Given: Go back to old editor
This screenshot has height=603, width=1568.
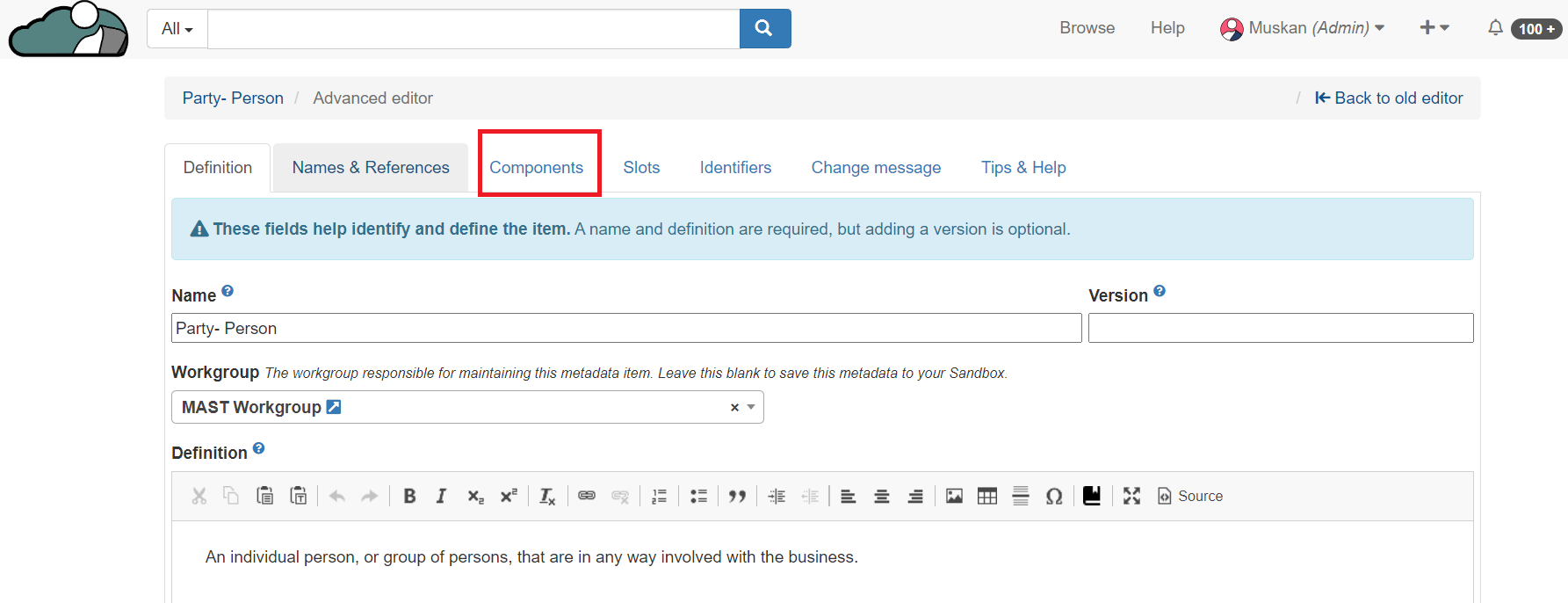Looking at the screenshot, I should coord(1389,98).
